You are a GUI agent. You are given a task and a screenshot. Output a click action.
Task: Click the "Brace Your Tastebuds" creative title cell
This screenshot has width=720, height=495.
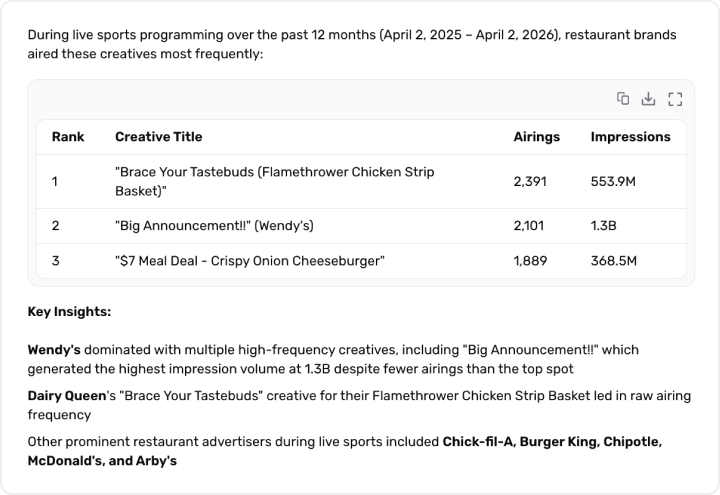pos(275,181)
